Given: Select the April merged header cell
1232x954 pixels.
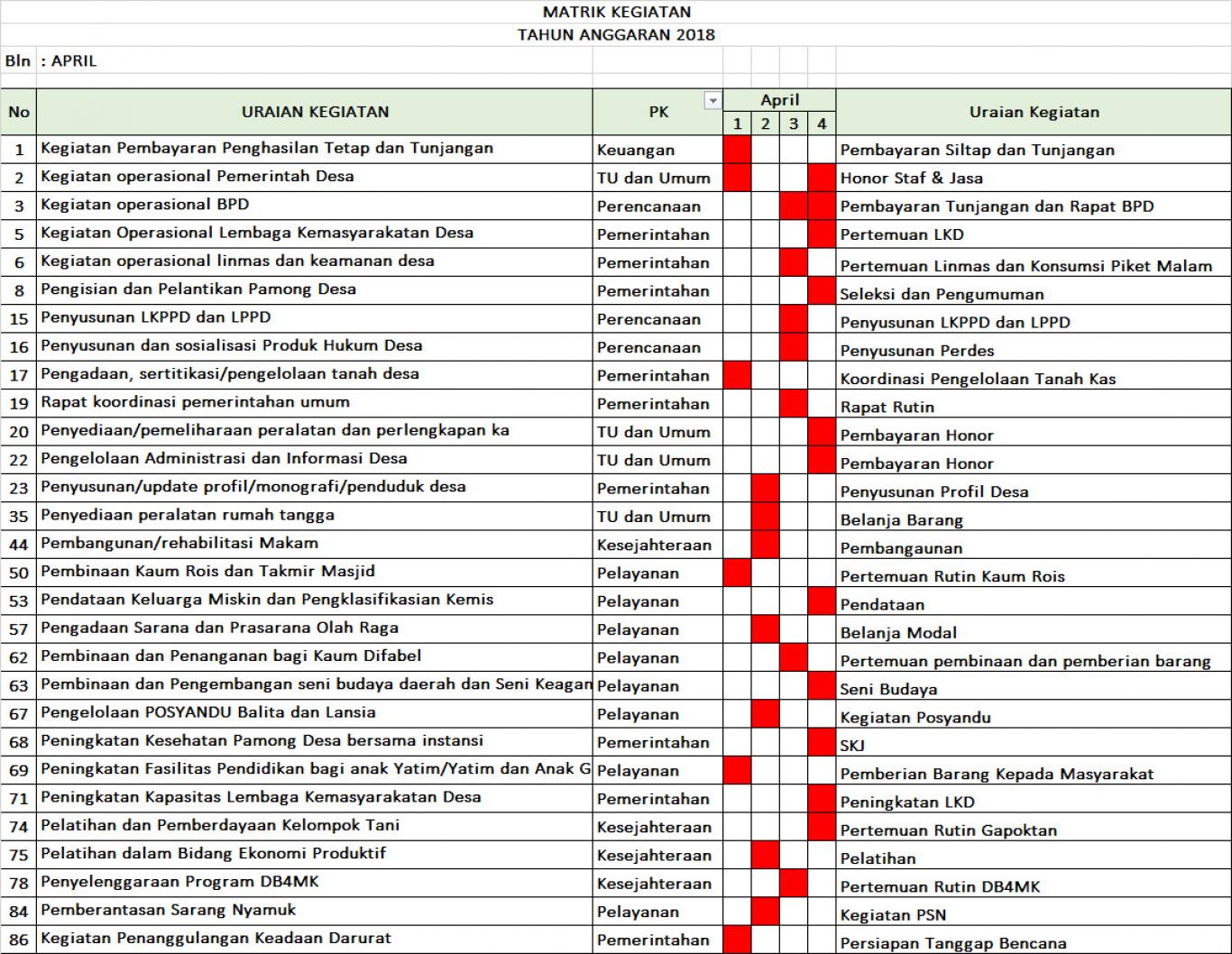Looking at the screenshot, I should [779, 100].
